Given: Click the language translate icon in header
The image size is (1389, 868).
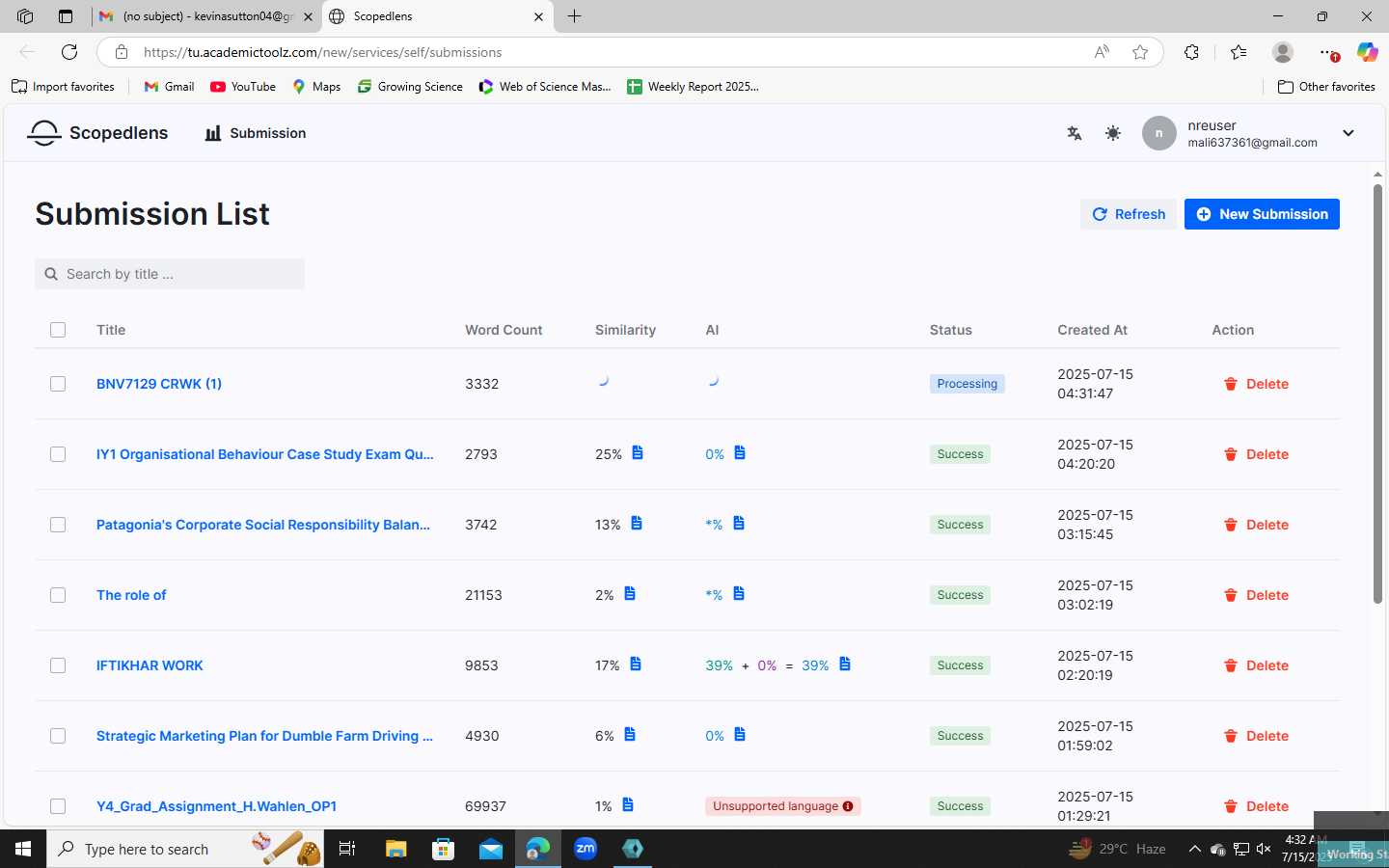Looking at the screenshot, I should (1074, 133).
